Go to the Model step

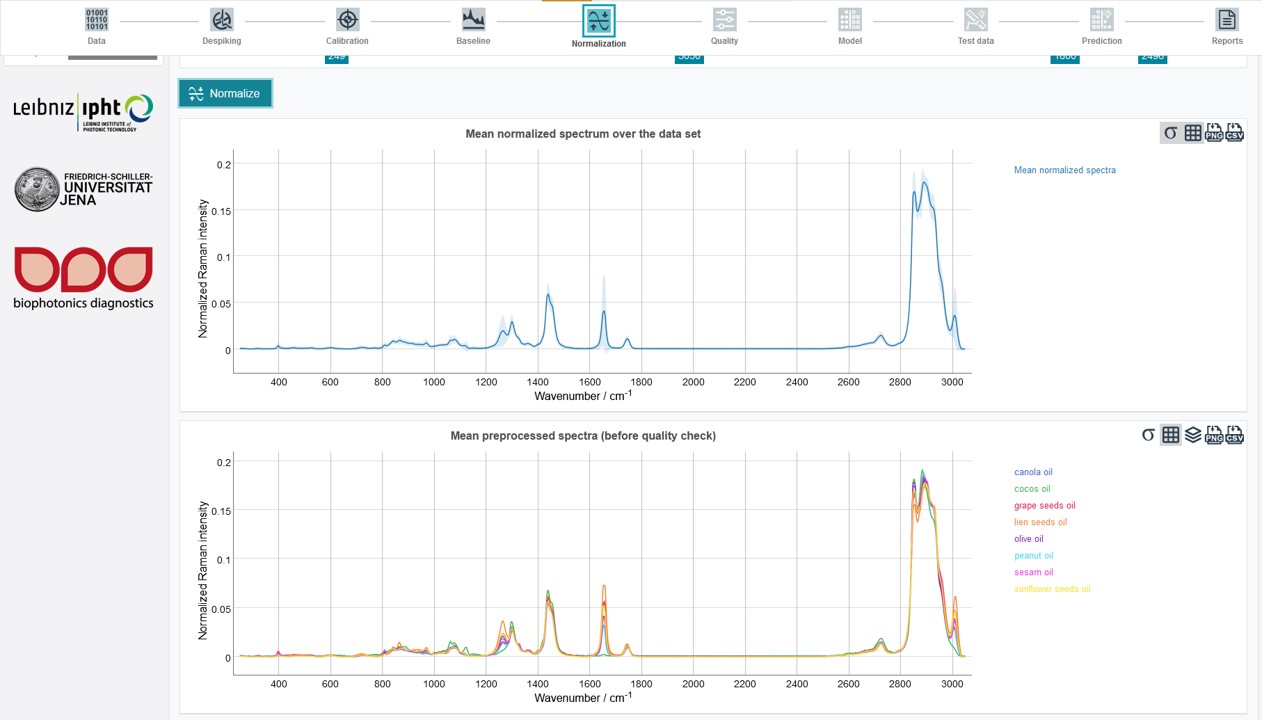point(850,26)
